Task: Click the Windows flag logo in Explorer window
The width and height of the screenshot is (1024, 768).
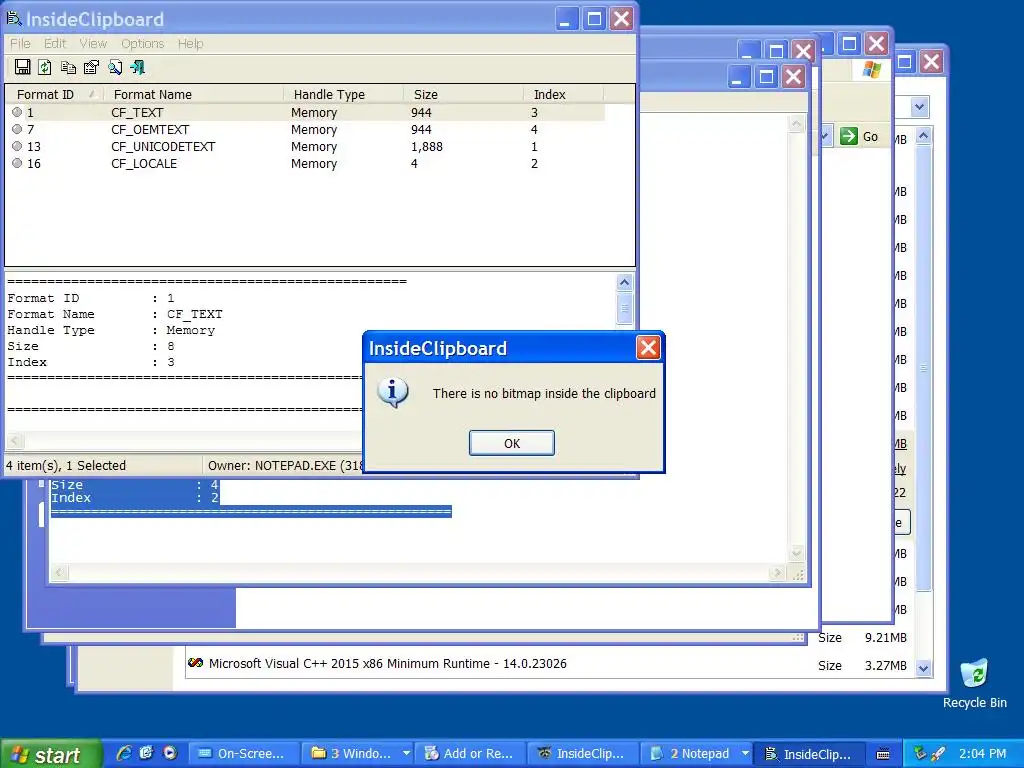Action: 871,70
